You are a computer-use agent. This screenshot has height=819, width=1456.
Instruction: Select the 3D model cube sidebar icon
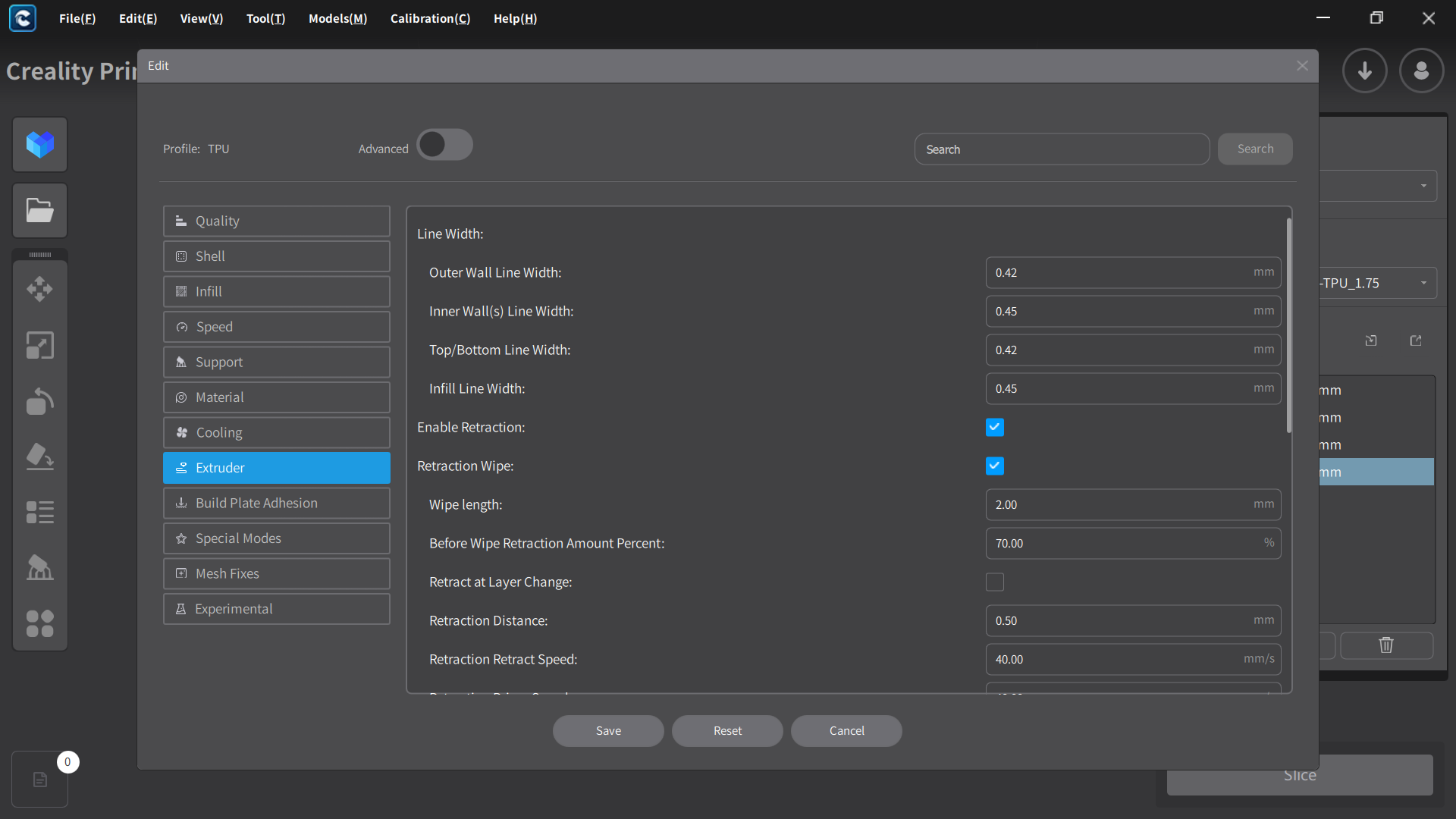(x=40, y=144)
